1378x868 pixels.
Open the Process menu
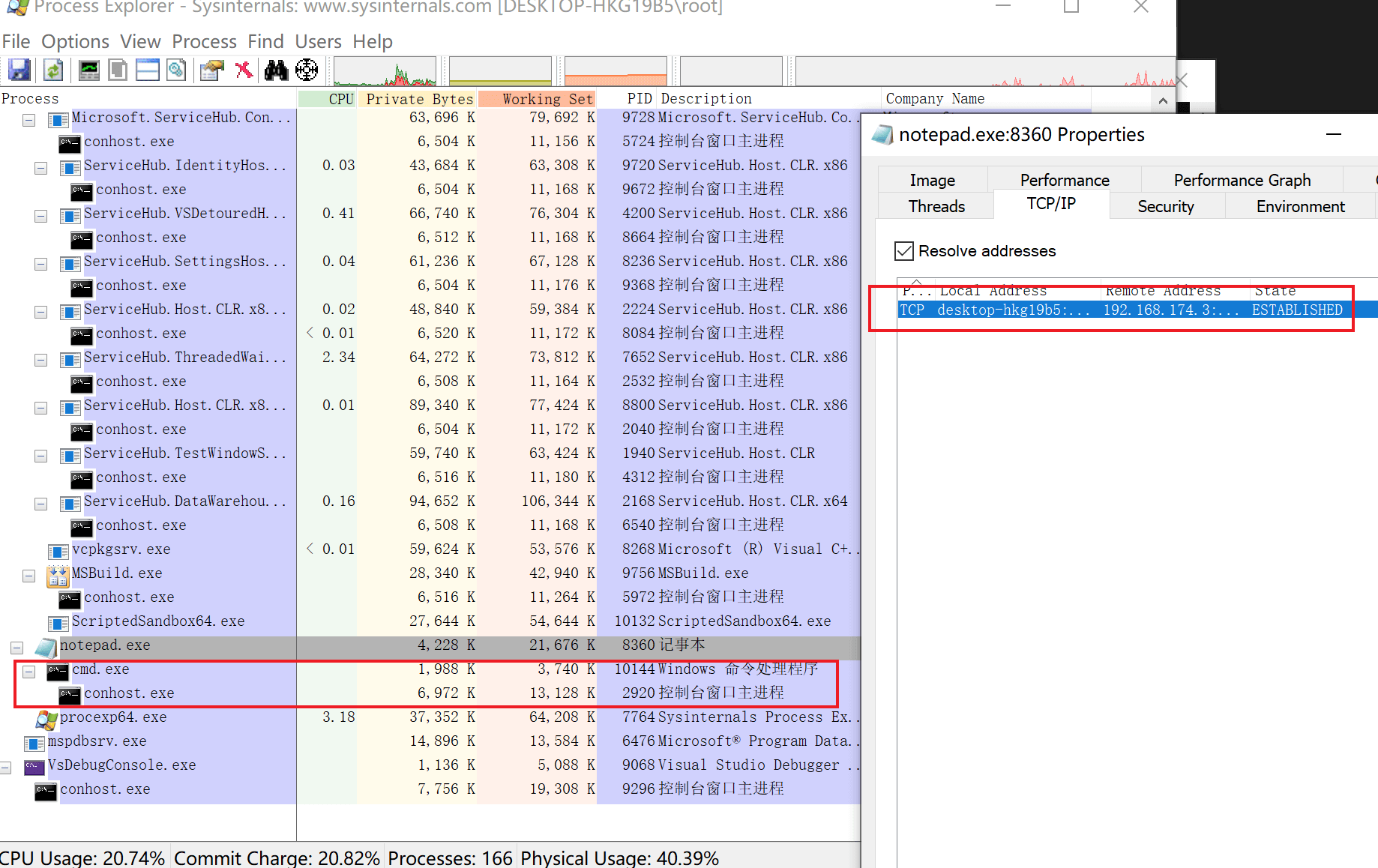(x=204, y=41)
